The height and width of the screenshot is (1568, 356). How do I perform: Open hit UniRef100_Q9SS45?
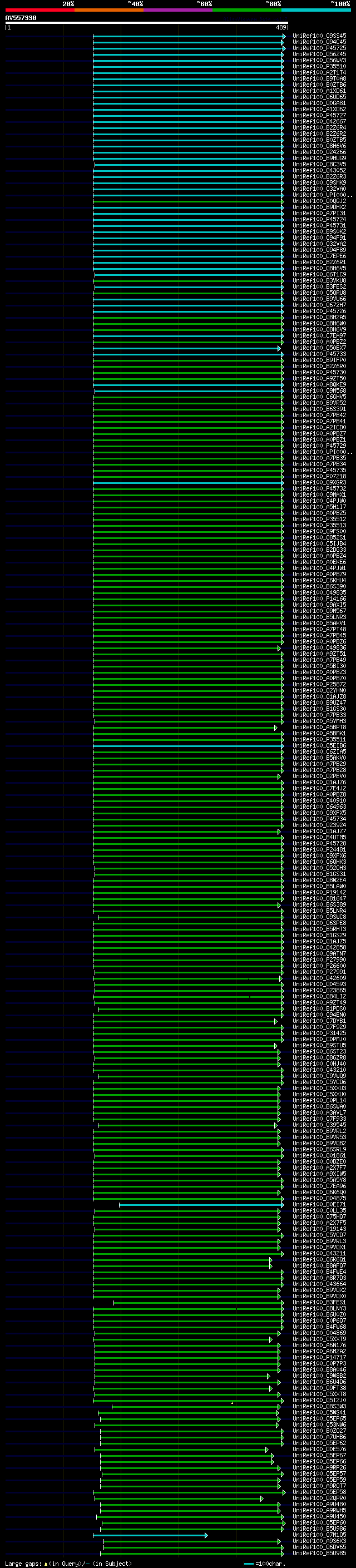319,36
